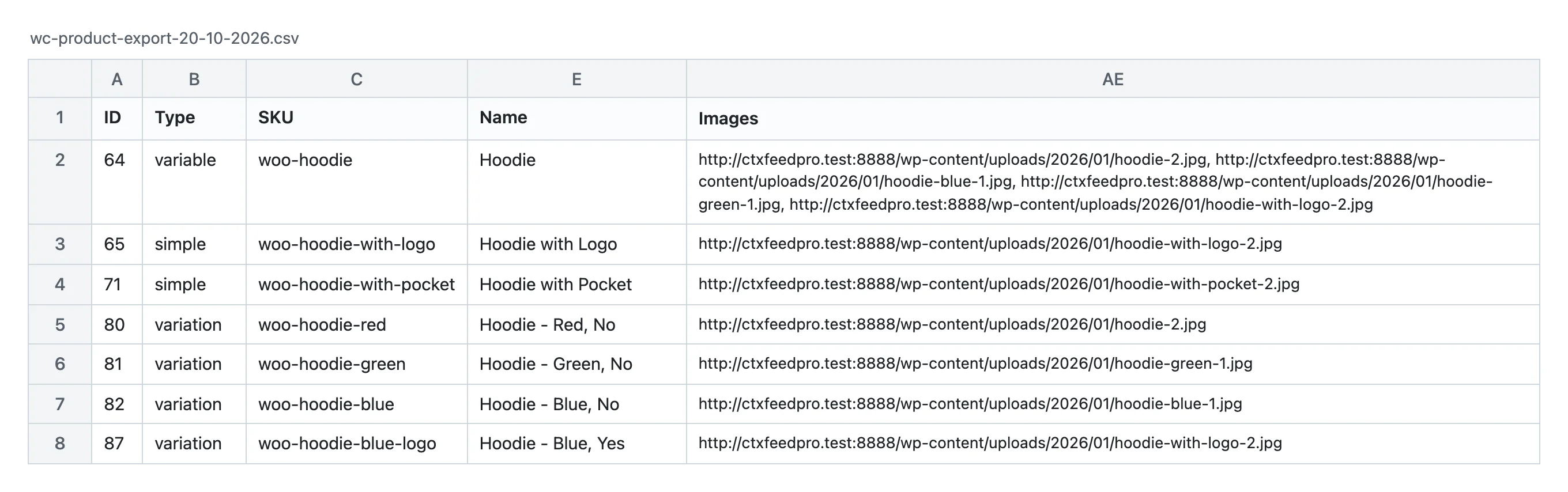Select column header A

pos(117,79)
